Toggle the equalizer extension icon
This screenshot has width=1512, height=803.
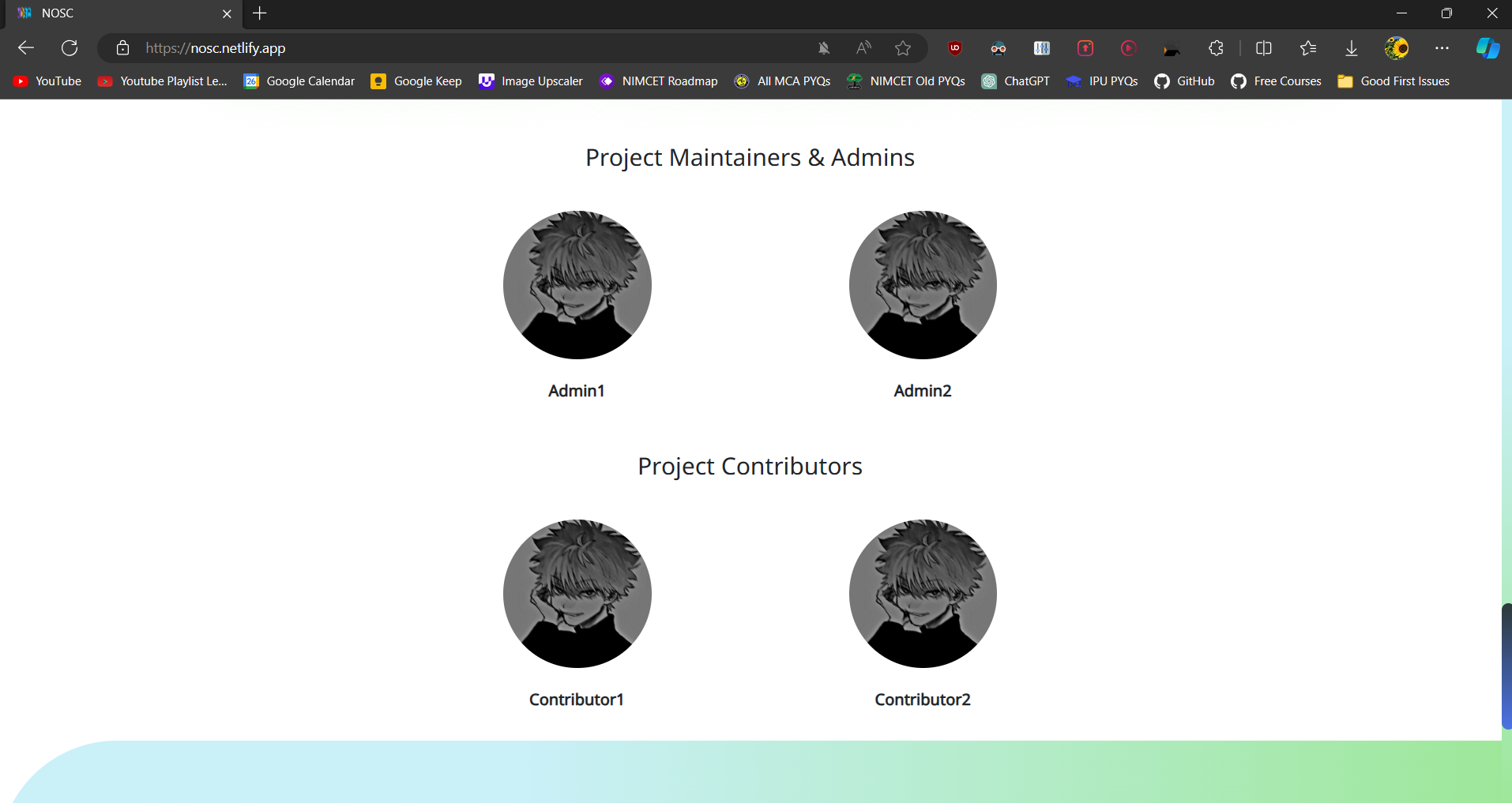pos(1042,48)
